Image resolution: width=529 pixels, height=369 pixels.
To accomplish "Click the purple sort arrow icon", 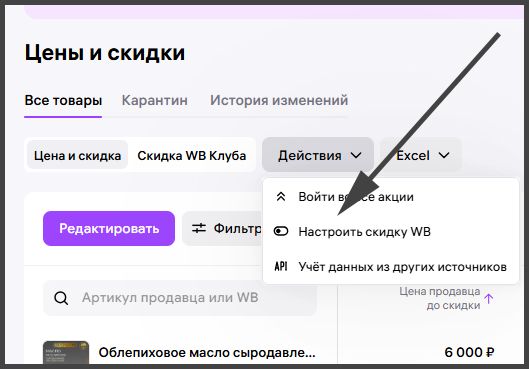I will 489,298.
